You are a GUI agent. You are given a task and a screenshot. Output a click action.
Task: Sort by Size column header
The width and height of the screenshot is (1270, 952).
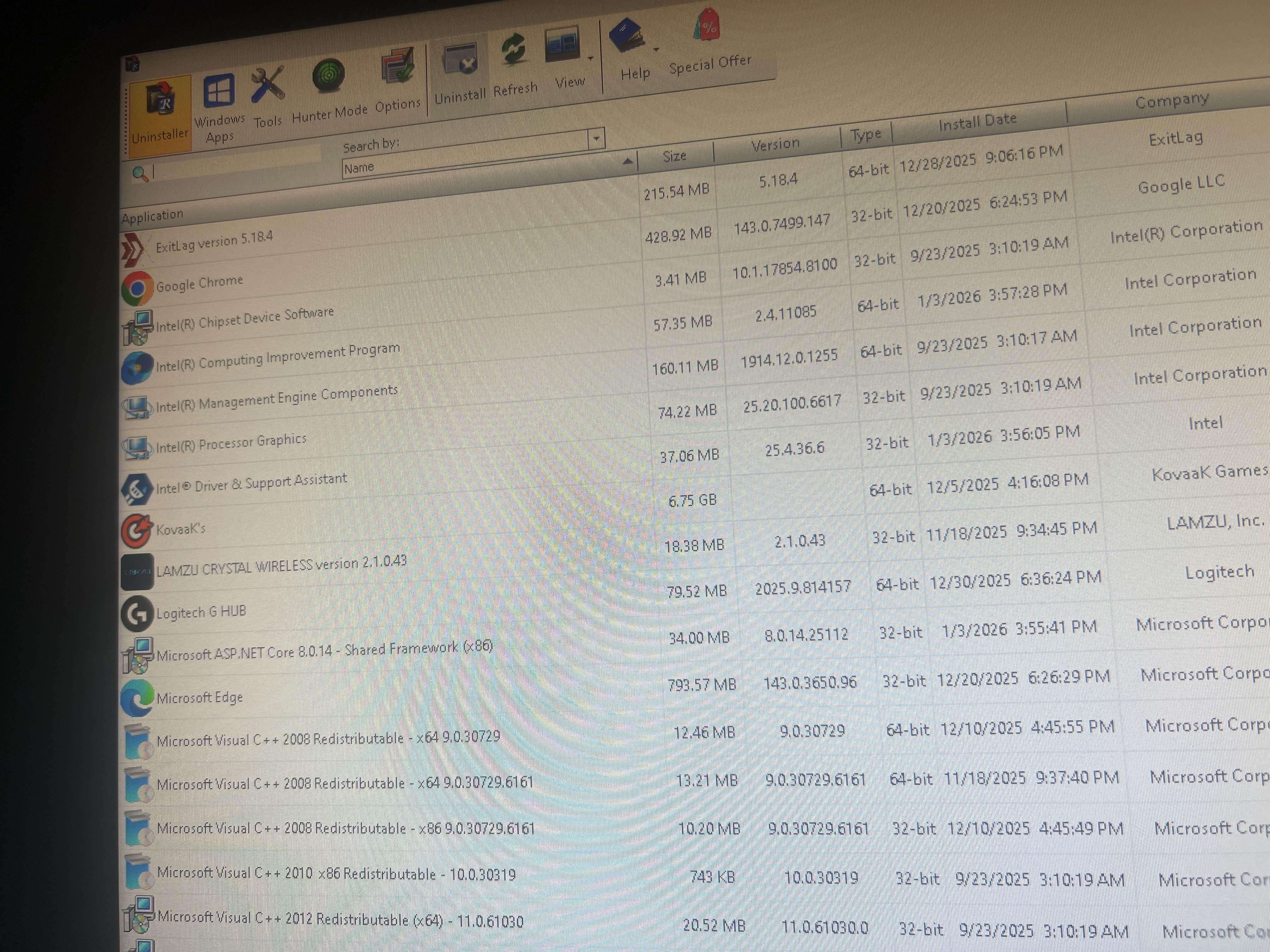tap(674, 156)
